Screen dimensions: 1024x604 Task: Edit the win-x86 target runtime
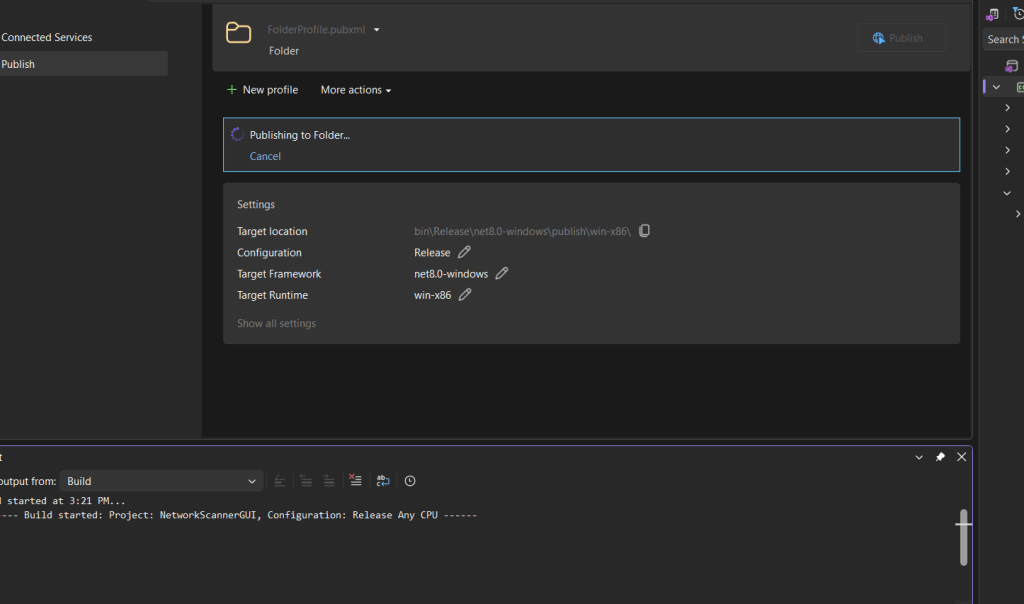point(465,295)
